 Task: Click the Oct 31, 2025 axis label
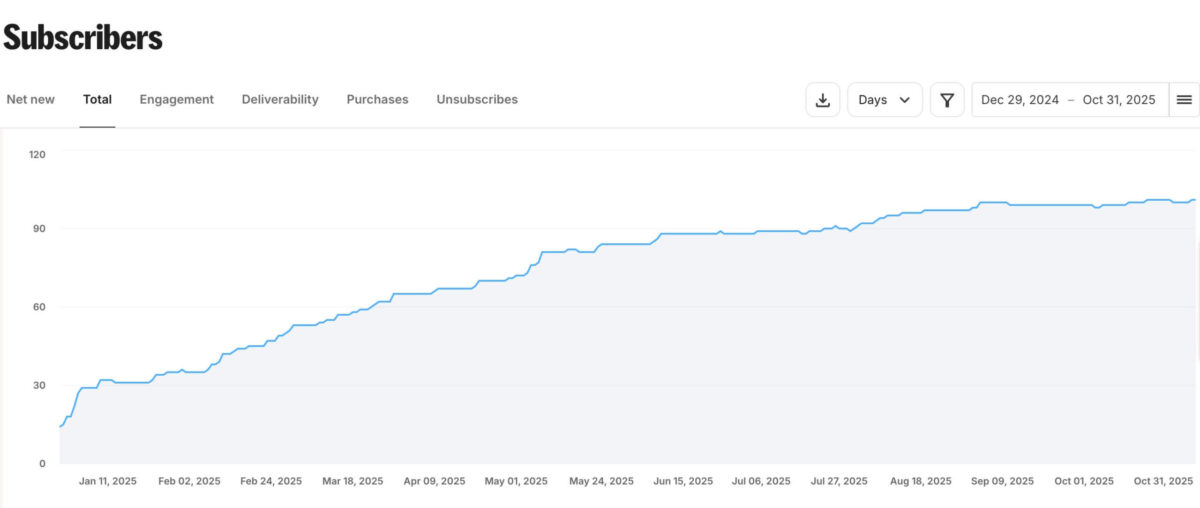(1164, 481)
